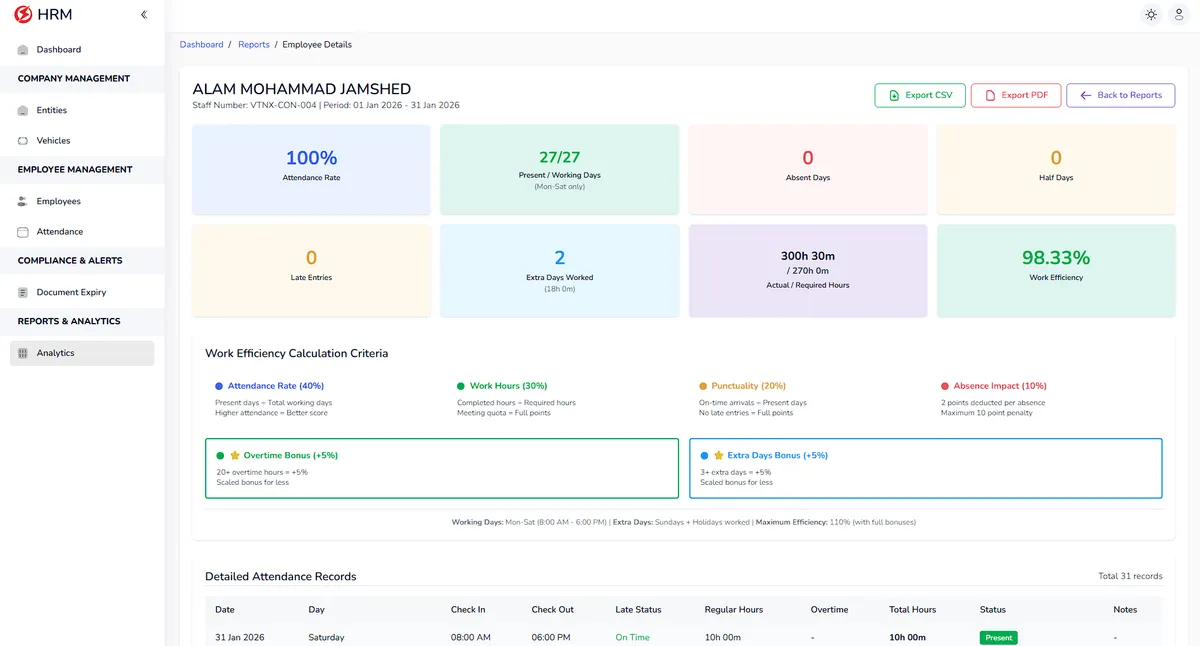Click the Work Efficiency Calculation Criteria heading

(x=297, y=354)
